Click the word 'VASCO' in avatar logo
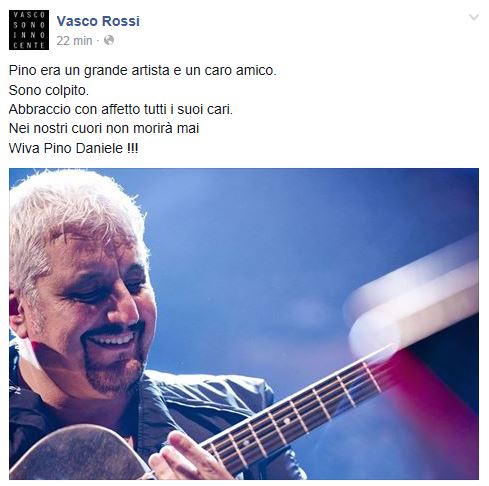This screenshot has width=489, height=486. click(x=29, y=15)
